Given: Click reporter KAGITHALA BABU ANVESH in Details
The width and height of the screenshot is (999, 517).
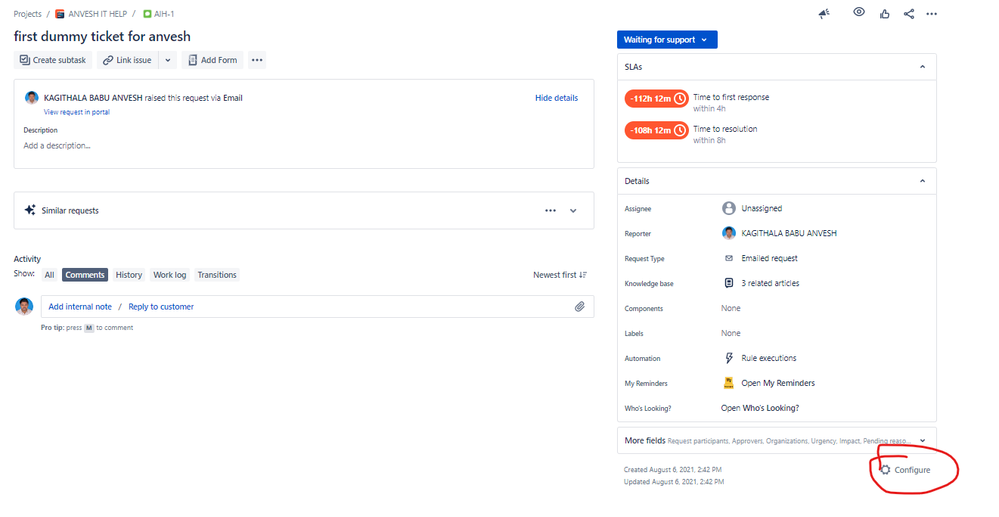Looking at the screenshot, I should click(x=789, y=233).
